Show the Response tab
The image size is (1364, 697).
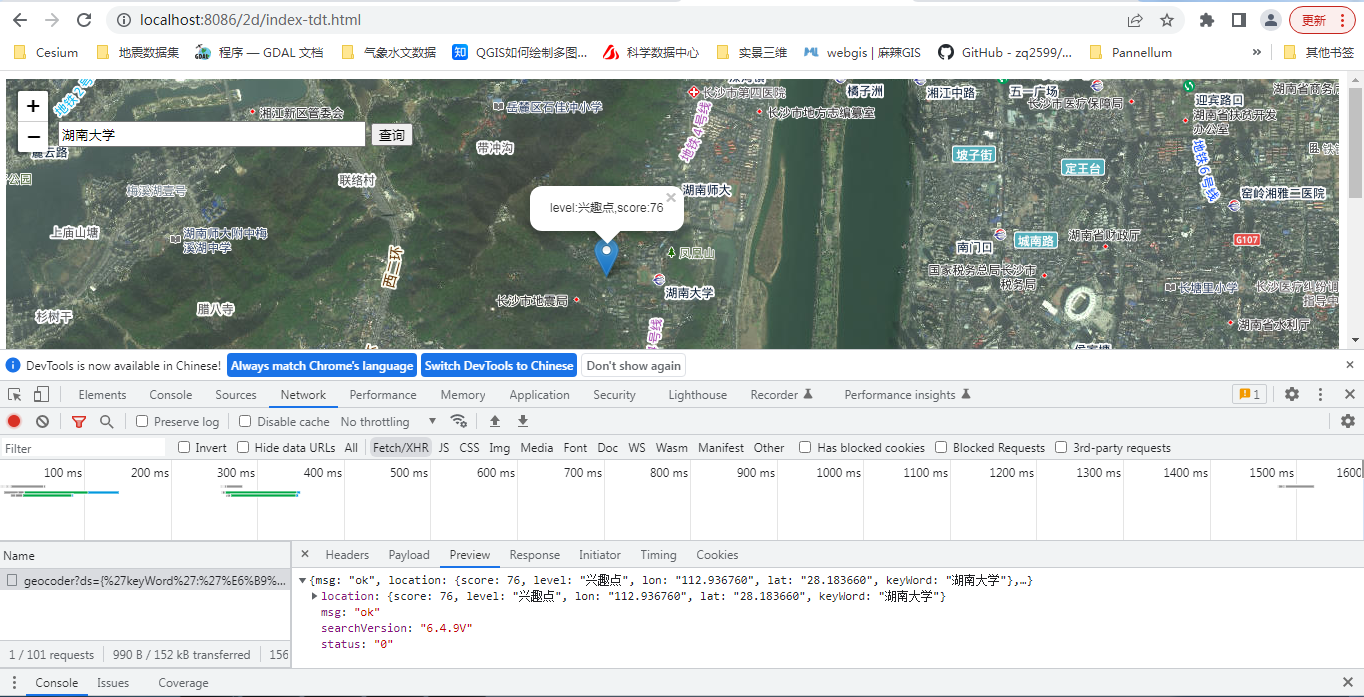click(x=534, y=554)
